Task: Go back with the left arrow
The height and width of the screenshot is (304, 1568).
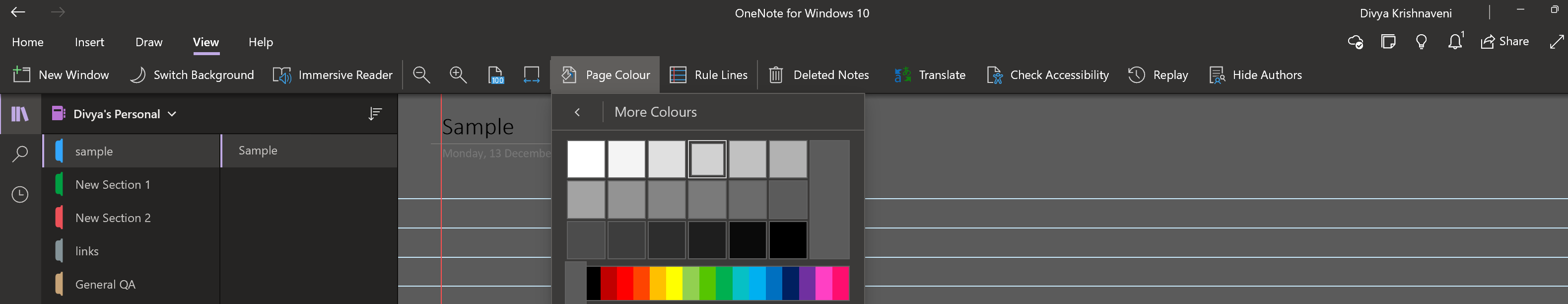Action: (18, 12)
